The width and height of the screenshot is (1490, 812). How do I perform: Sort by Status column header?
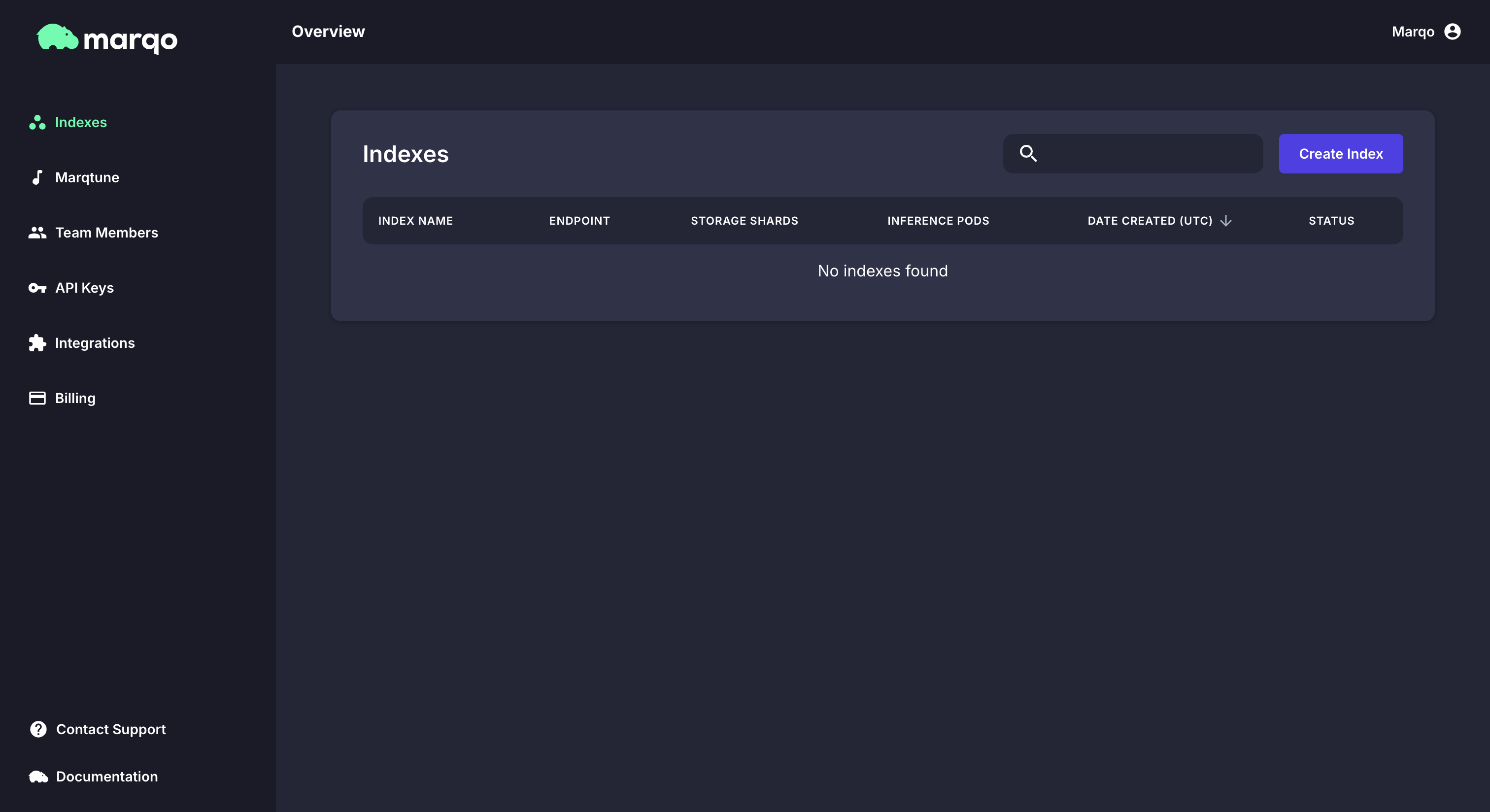click(1331, 221)
